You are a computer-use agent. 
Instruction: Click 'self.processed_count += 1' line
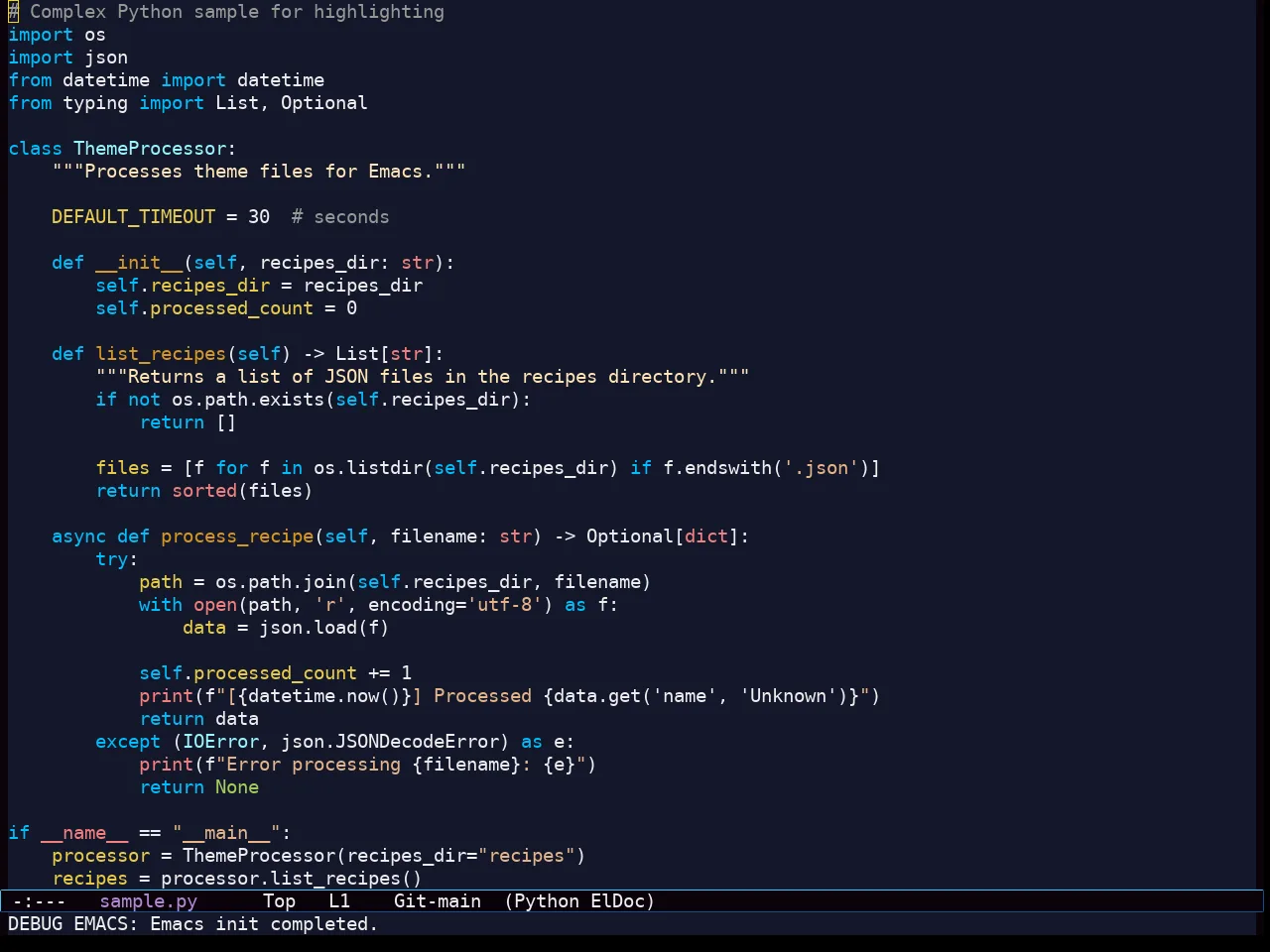[275, 673]
